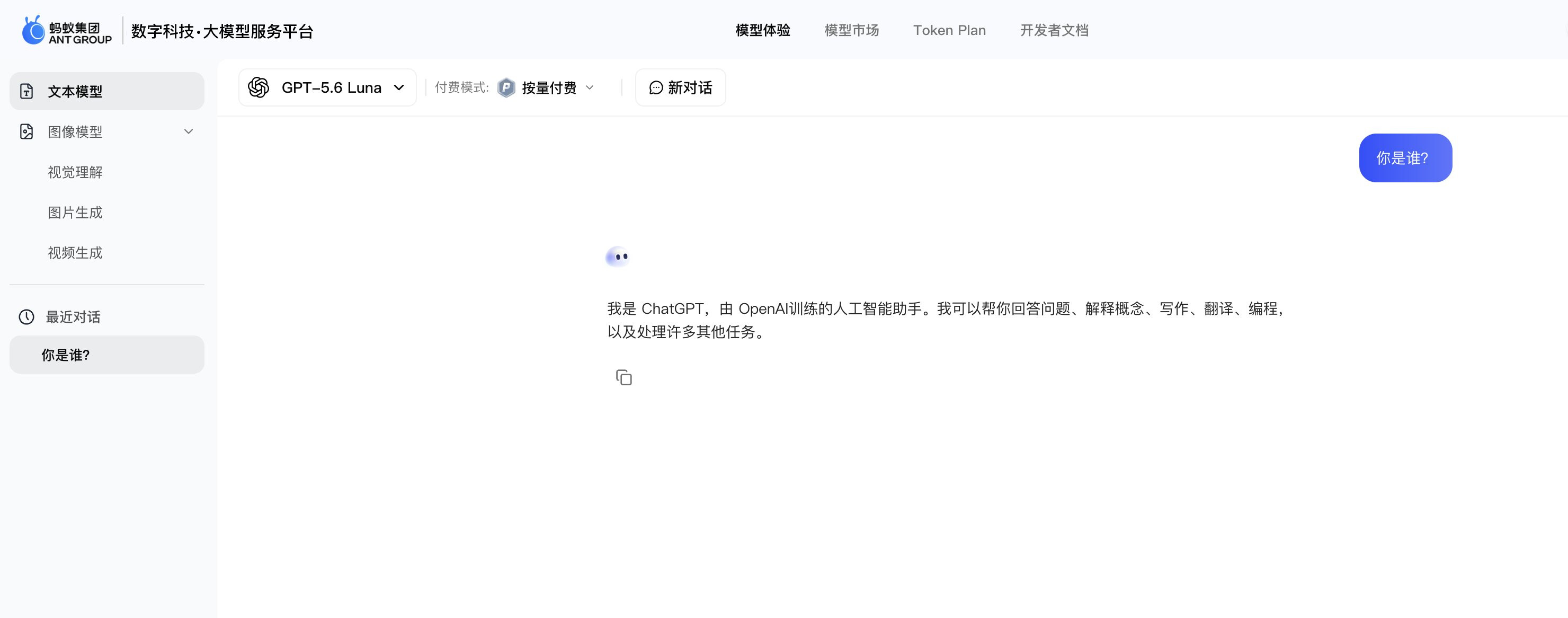
Task: Click the pay-as-you-go P badge icon
Action: (506, 87)
